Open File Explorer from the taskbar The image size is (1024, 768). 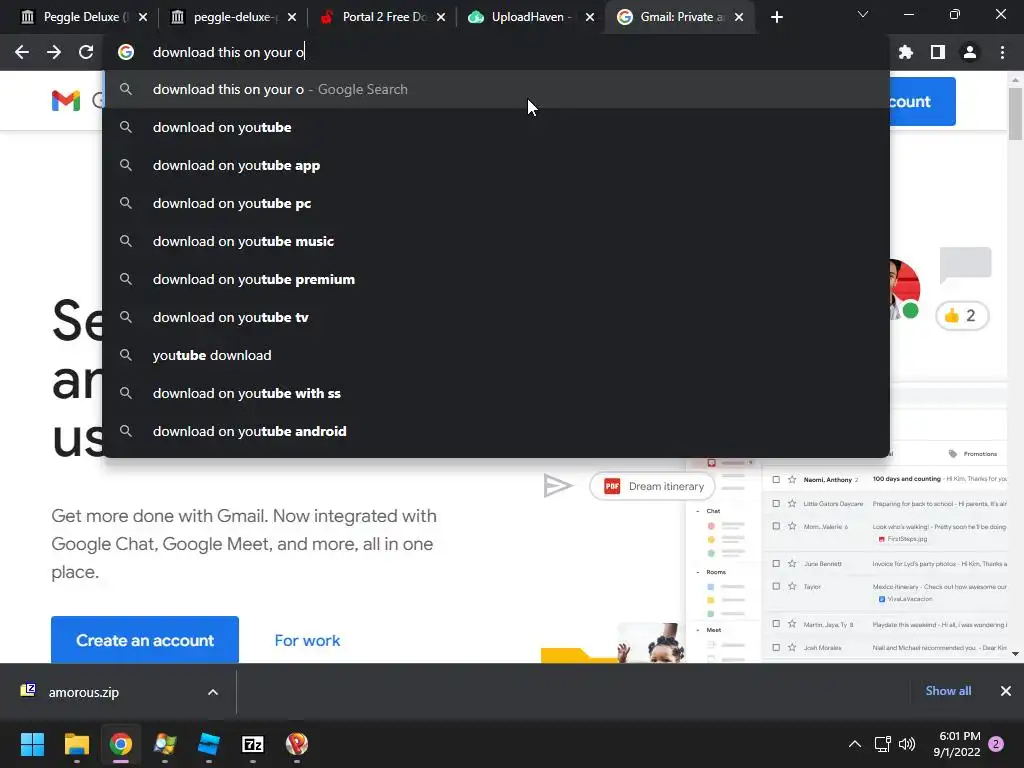point(76,744)
